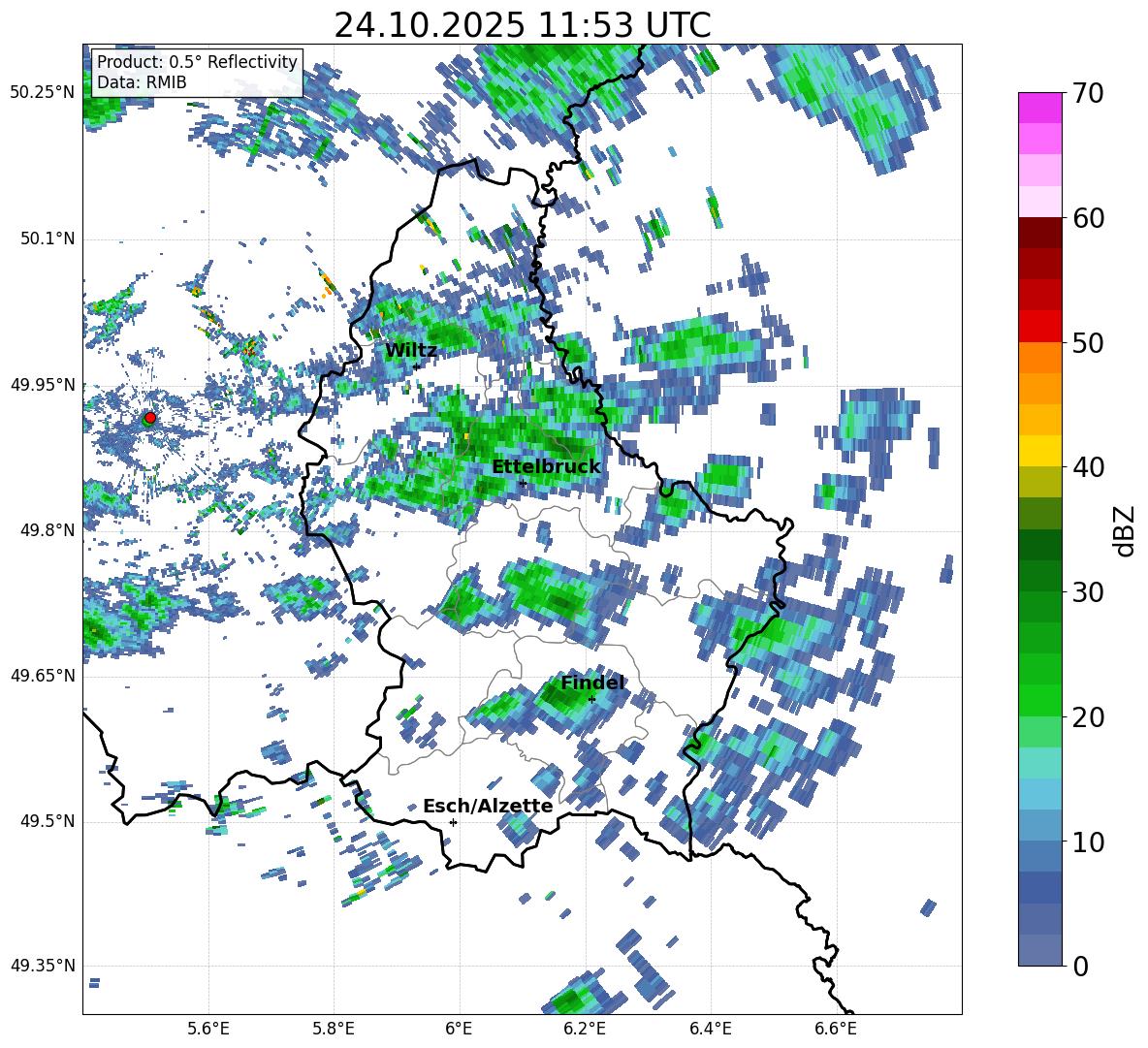
Task: Click the 50 dBZ colorbar tick label
Action: tap(1087, 343)
